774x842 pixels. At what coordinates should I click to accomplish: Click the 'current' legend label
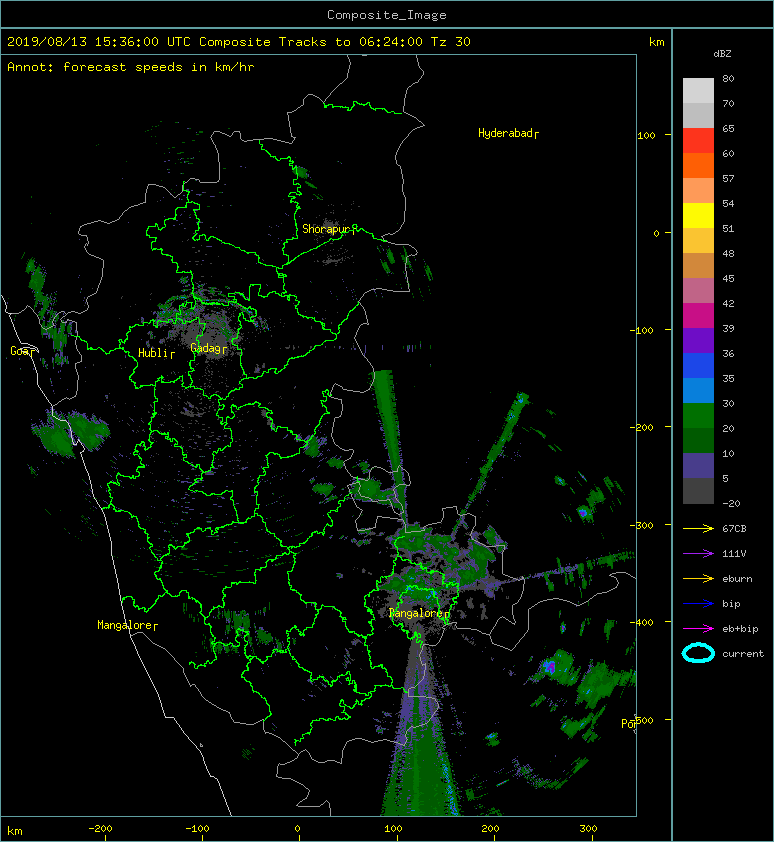pos(743,654)
